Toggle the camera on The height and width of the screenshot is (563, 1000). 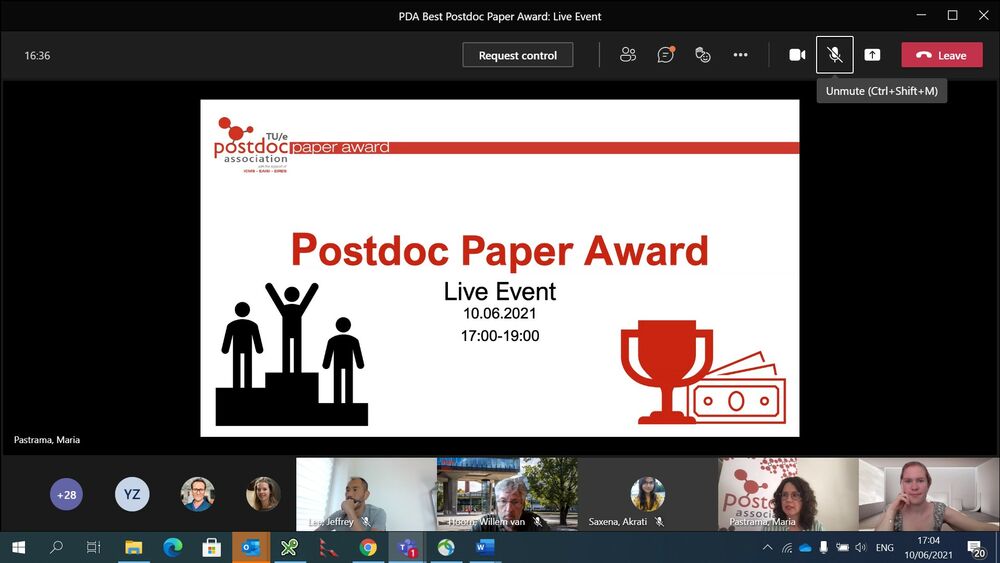click(797, 55)
